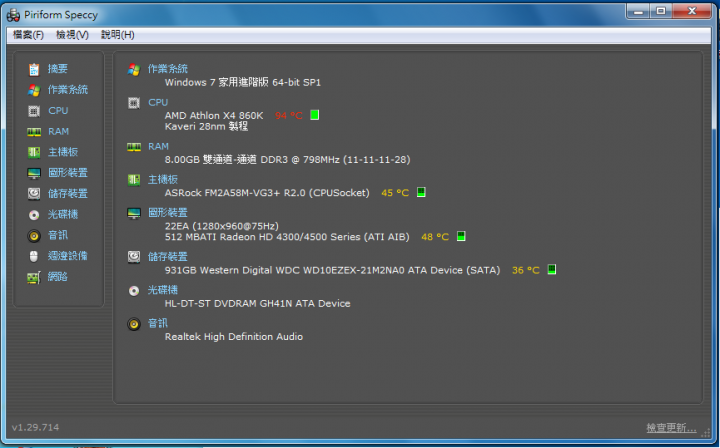Open 光碟機 heading link in summary

163,290
